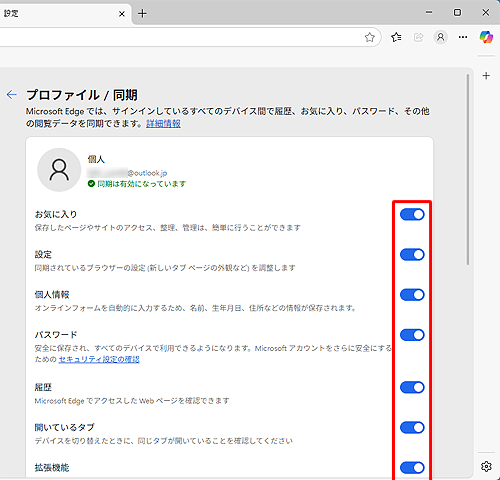Toggle 拡張機能 sync switch
This screenshot has height=480, width=500.
click(412, 468)
